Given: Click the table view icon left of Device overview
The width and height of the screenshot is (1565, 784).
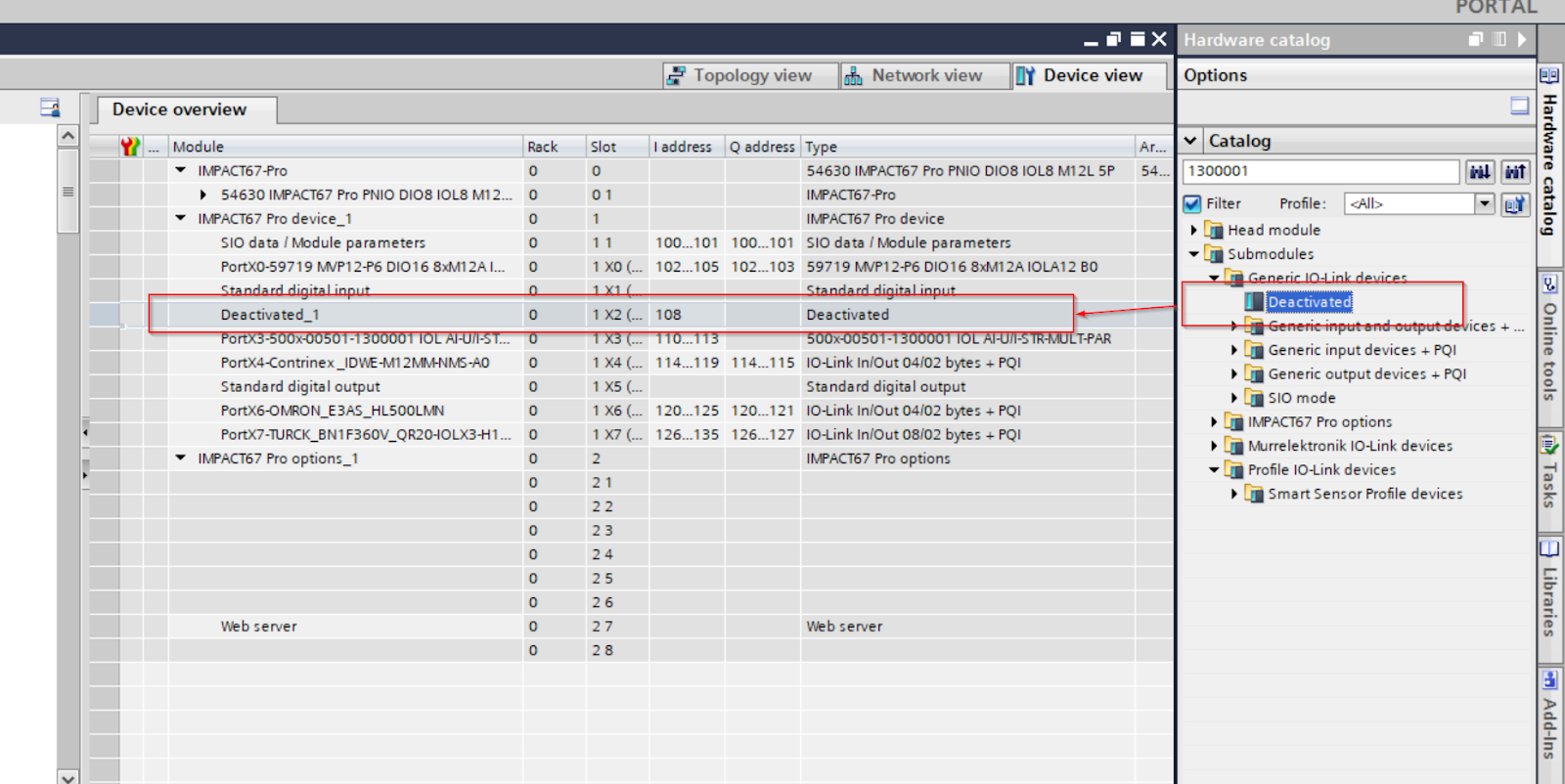Looking at the screenshot, I should 50,108.
